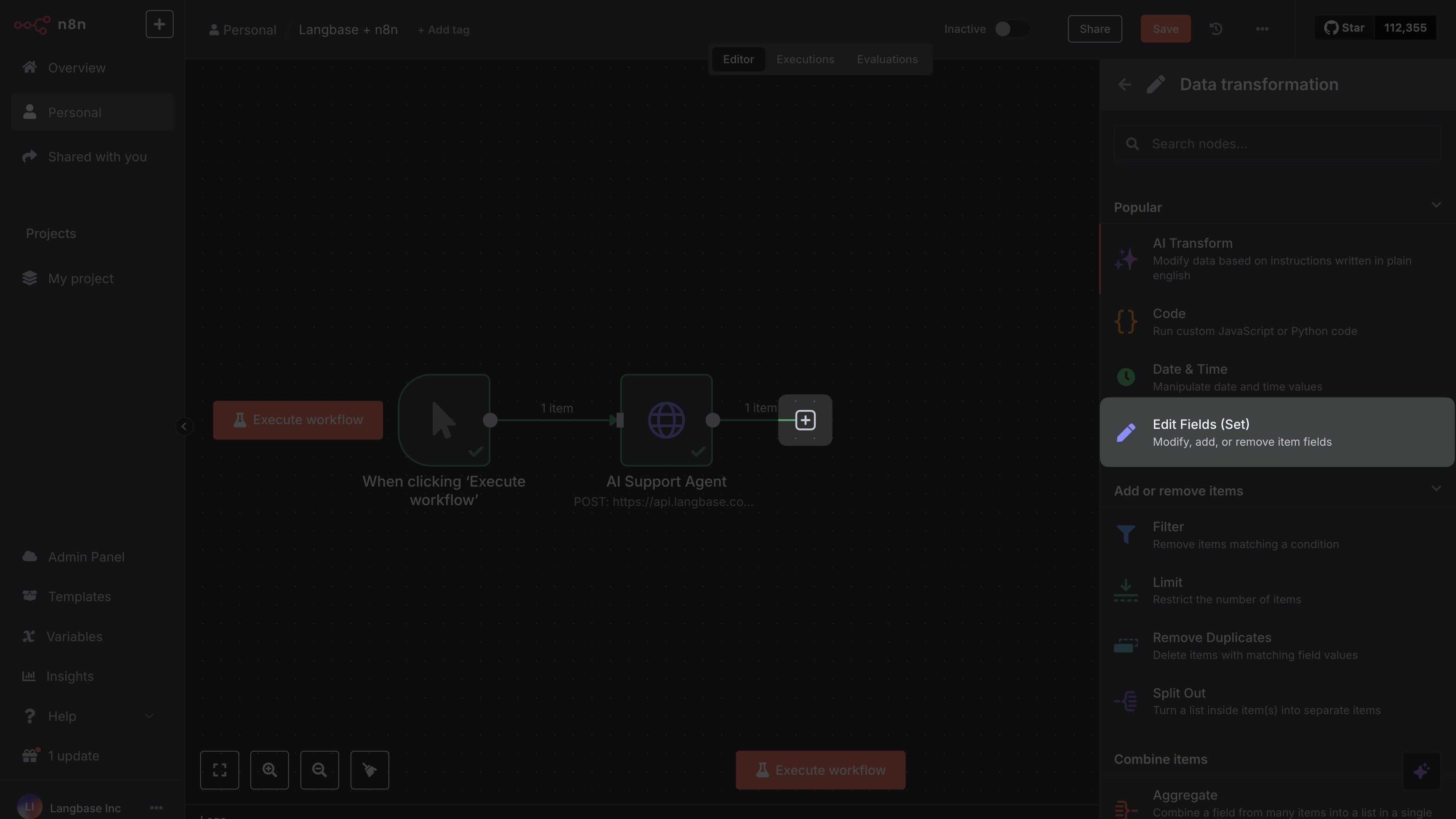Image resolution: width=1456 pixels, height=819 pixels.
Task: Click the Combine items section header
Action: point(1161,759)
